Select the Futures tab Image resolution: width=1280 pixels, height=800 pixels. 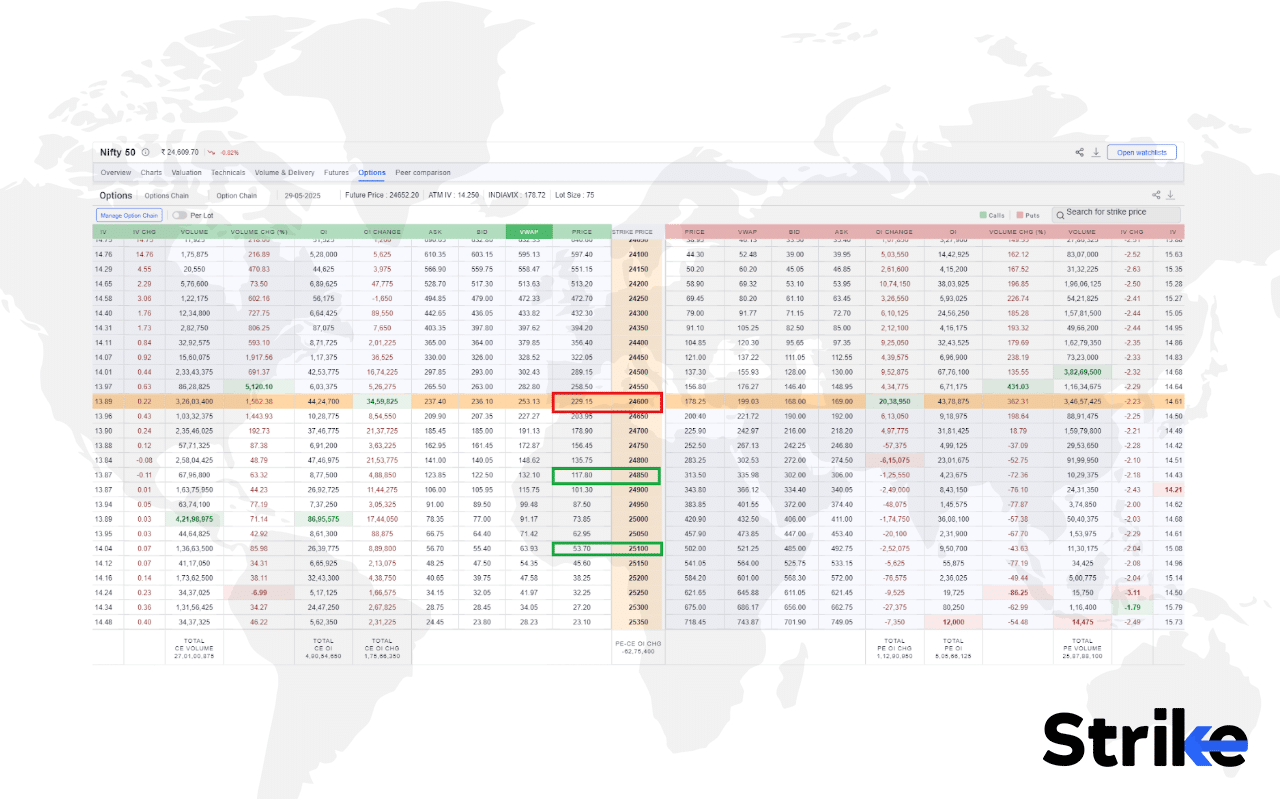[x=339, y=173]
